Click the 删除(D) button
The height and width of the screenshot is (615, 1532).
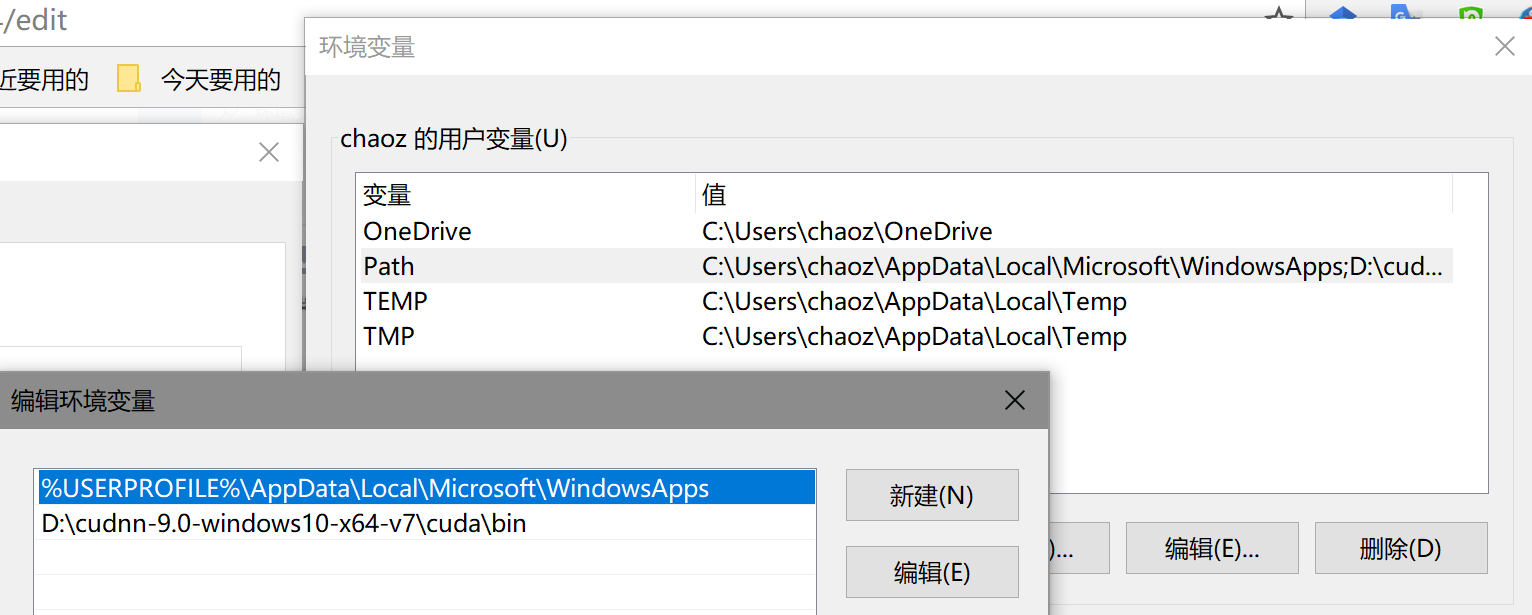1400,548
